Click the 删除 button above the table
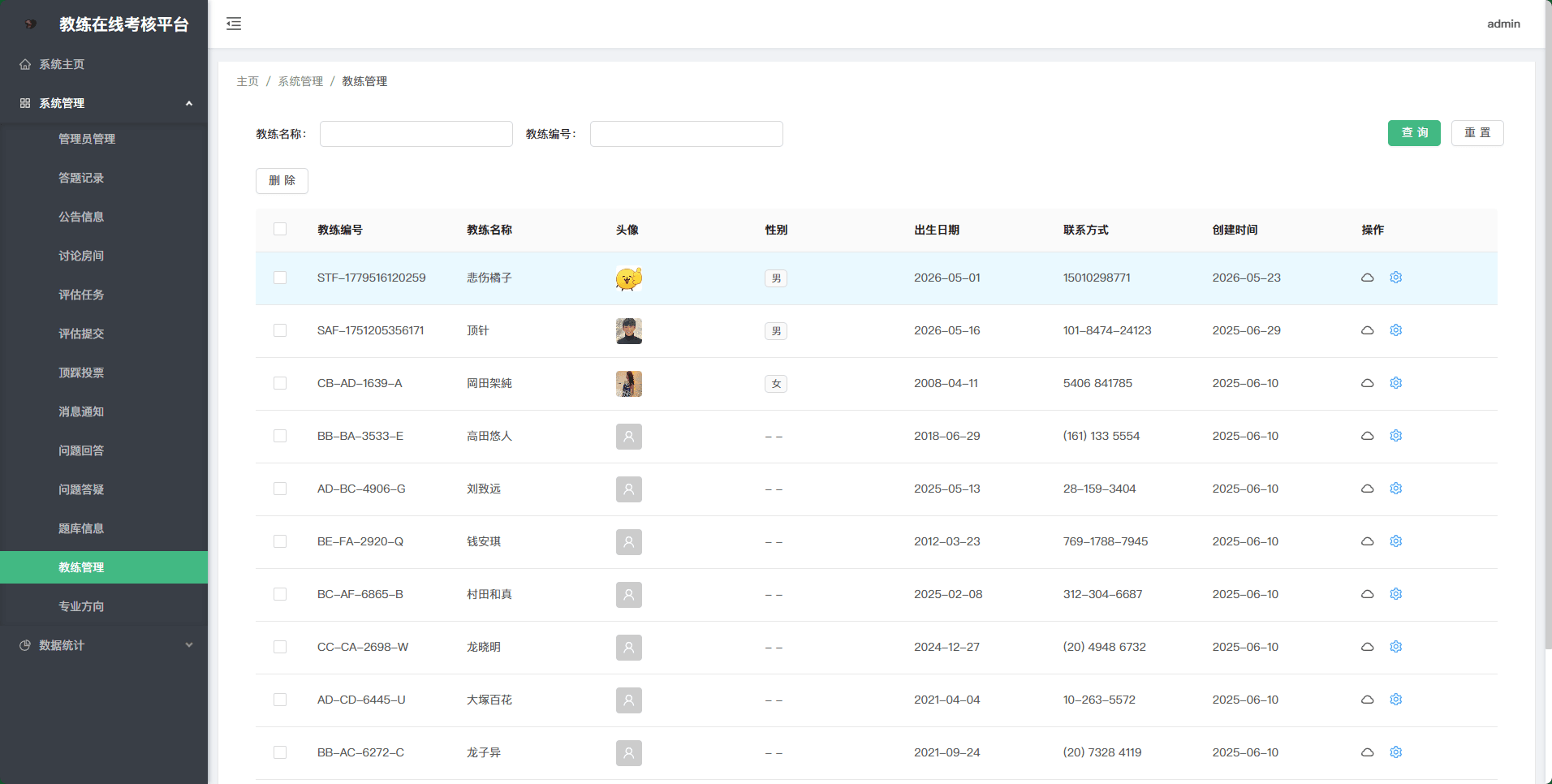The height and width of the screenshot is (784, 1552). coord(282,180)
